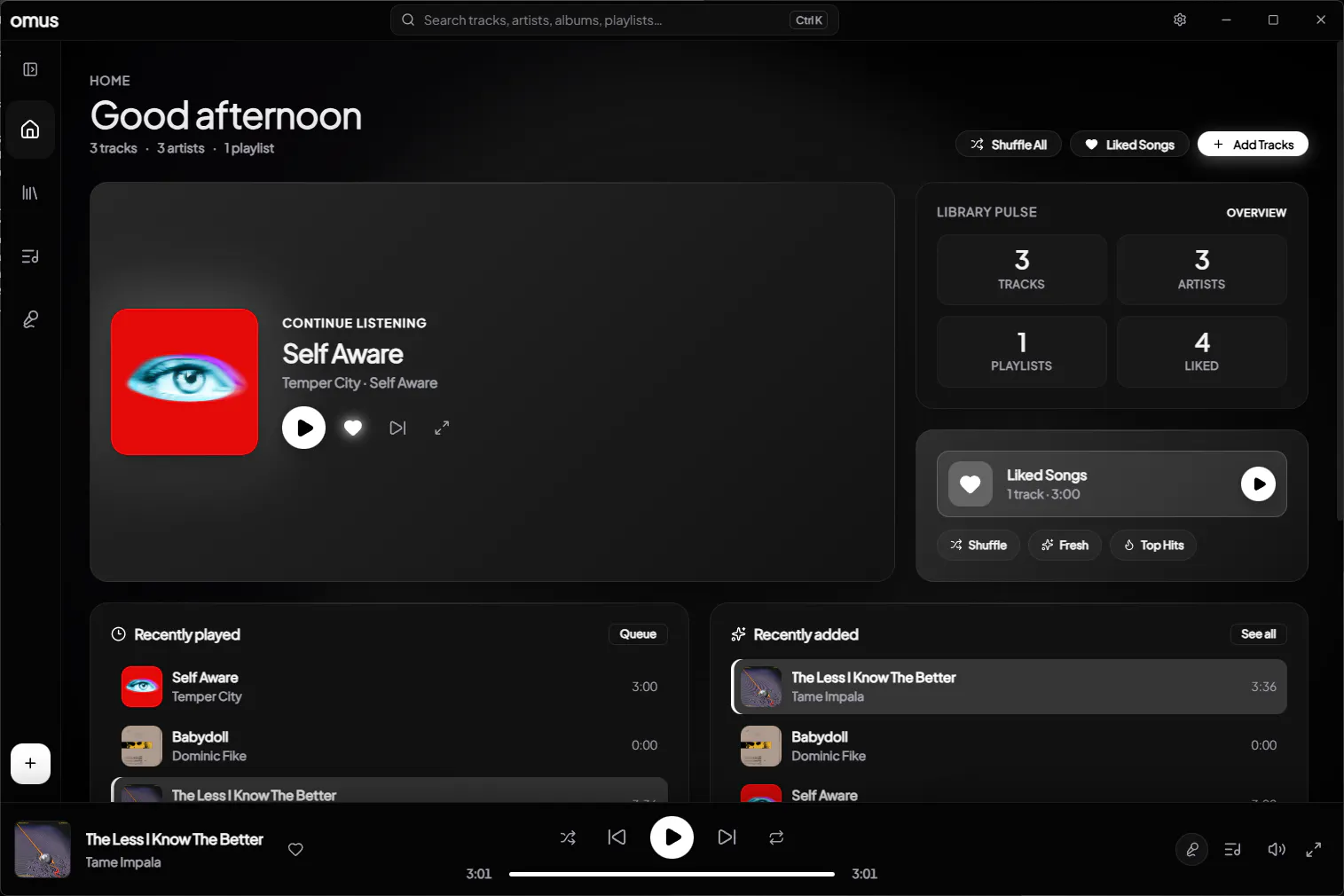Toggle lyrics button in player bar

pyautogui.click(x=1192, y=850)
